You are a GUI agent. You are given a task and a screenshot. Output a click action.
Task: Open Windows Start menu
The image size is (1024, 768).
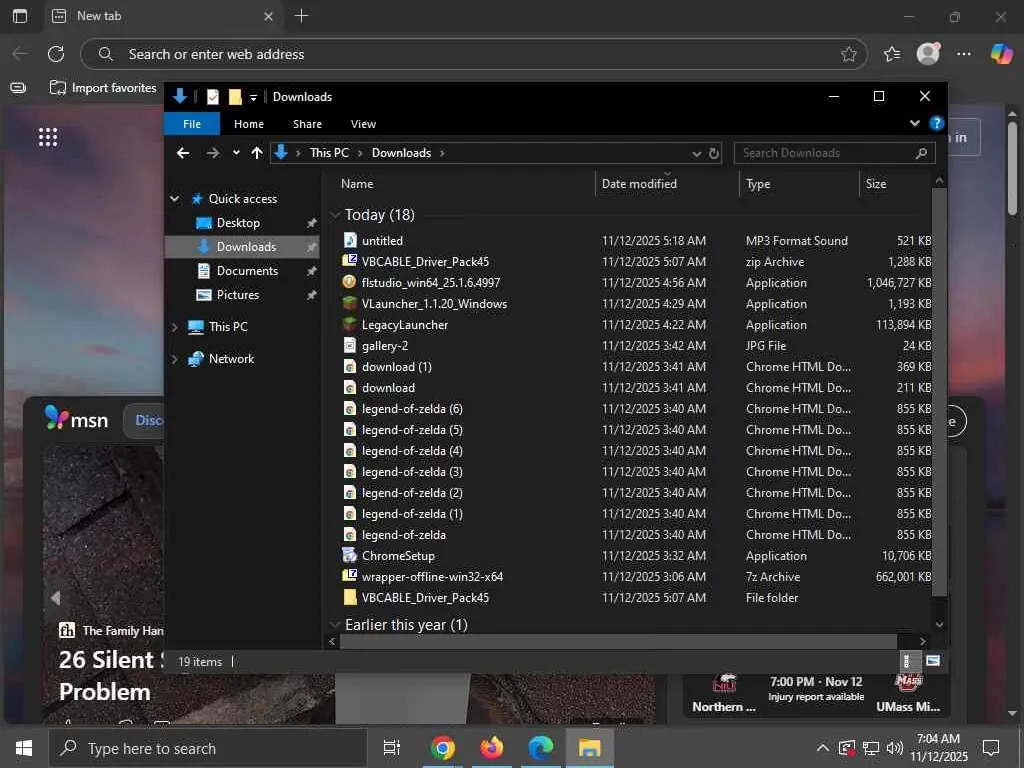[x=24, y=748]
